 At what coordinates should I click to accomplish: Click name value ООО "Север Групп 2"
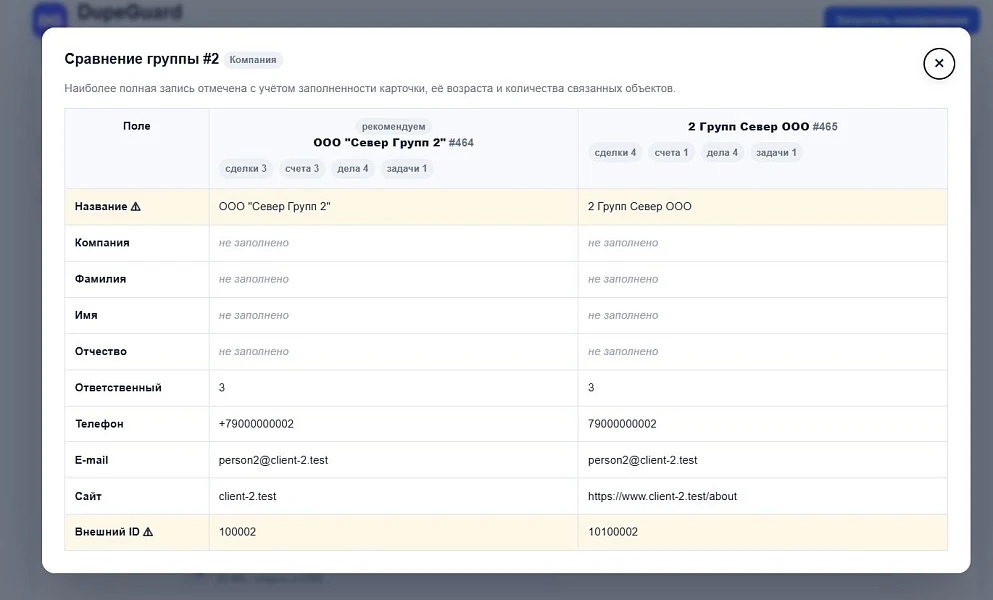pos(274,207)
